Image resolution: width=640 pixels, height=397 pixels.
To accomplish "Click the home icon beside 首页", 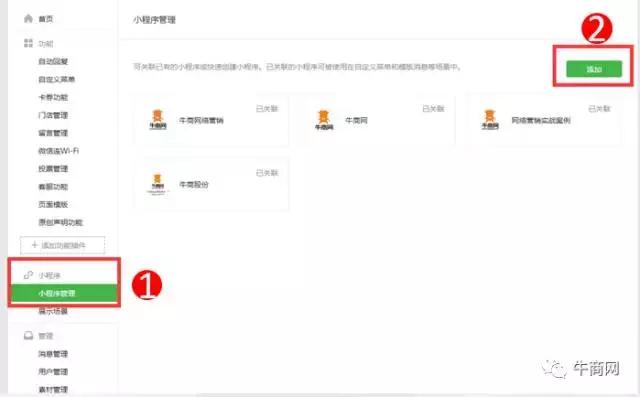I will (28, 19).
